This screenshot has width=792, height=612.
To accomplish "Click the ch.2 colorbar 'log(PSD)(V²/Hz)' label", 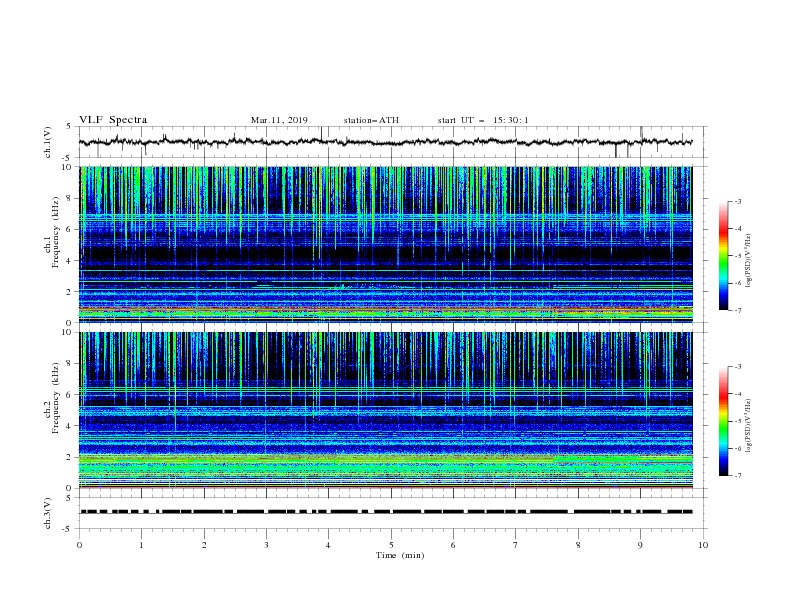I will pyautogui.click(x=748, y=426).
